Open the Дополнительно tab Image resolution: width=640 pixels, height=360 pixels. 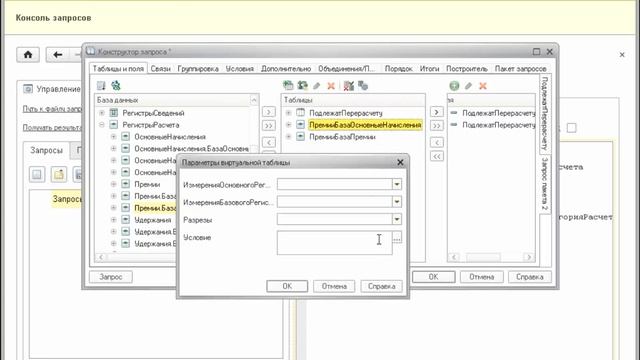[x=286, y=69]
